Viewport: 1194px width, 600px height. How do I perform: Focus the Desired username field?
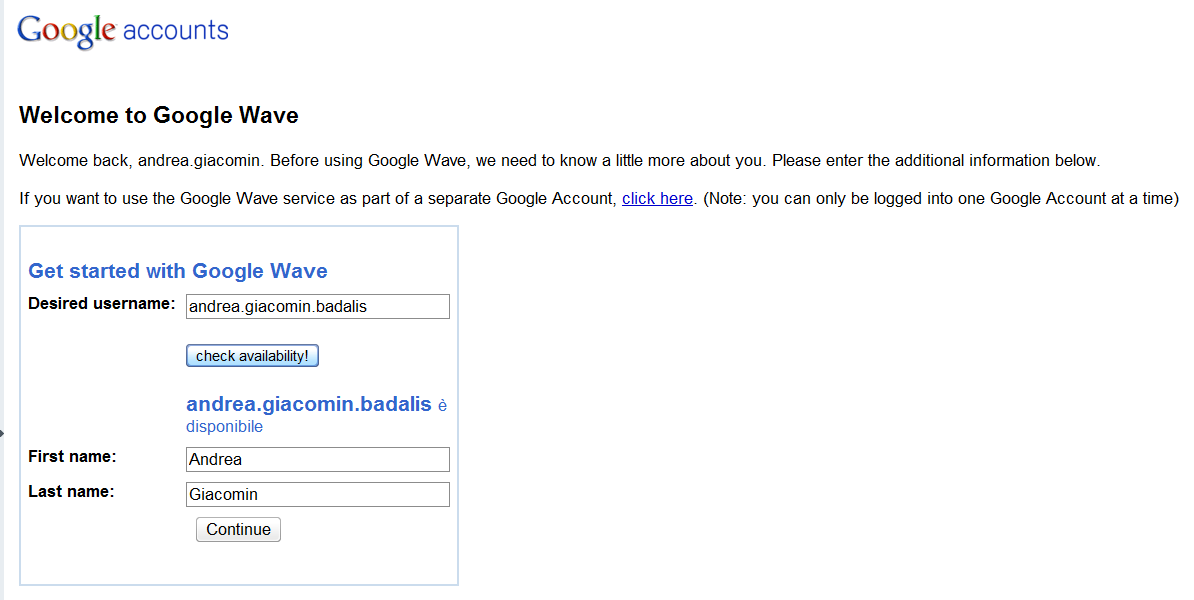(x=318, y=306)
